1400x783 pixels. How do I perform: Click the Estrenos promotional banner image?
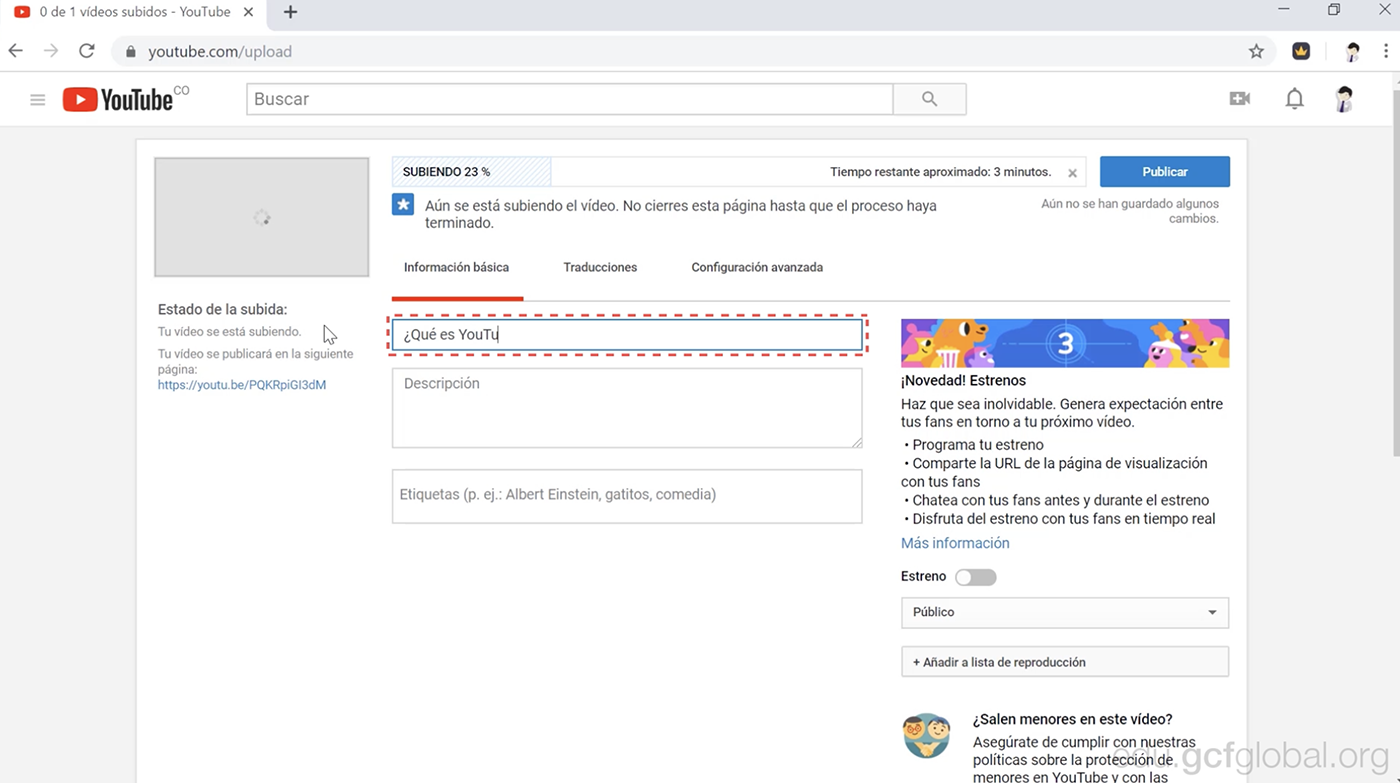point(1065,344)
